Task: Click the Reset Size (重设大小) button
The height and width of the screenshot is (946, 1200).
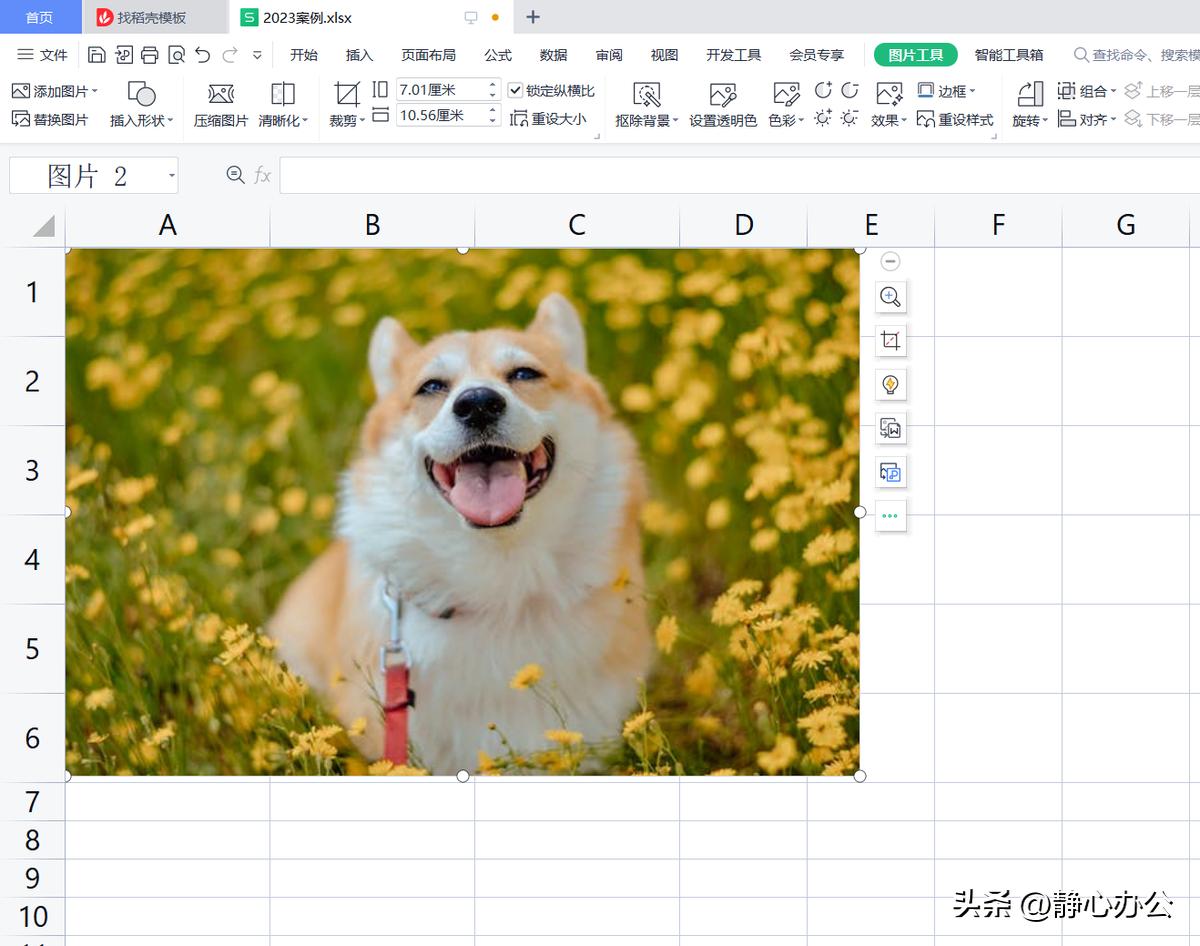Action: coord(548,119)
